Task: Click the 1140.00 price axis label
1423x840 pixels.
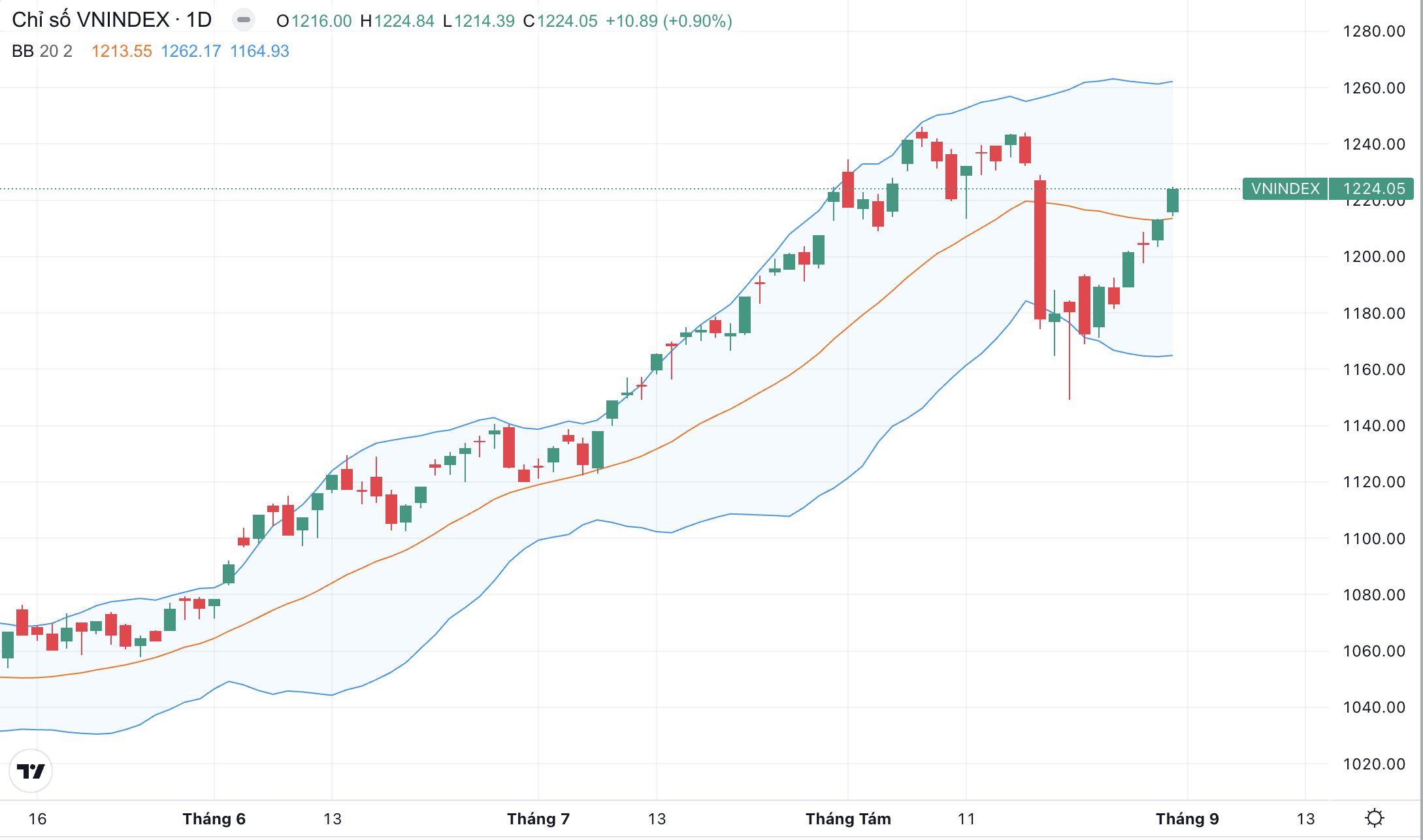Action: (1374, 426)
